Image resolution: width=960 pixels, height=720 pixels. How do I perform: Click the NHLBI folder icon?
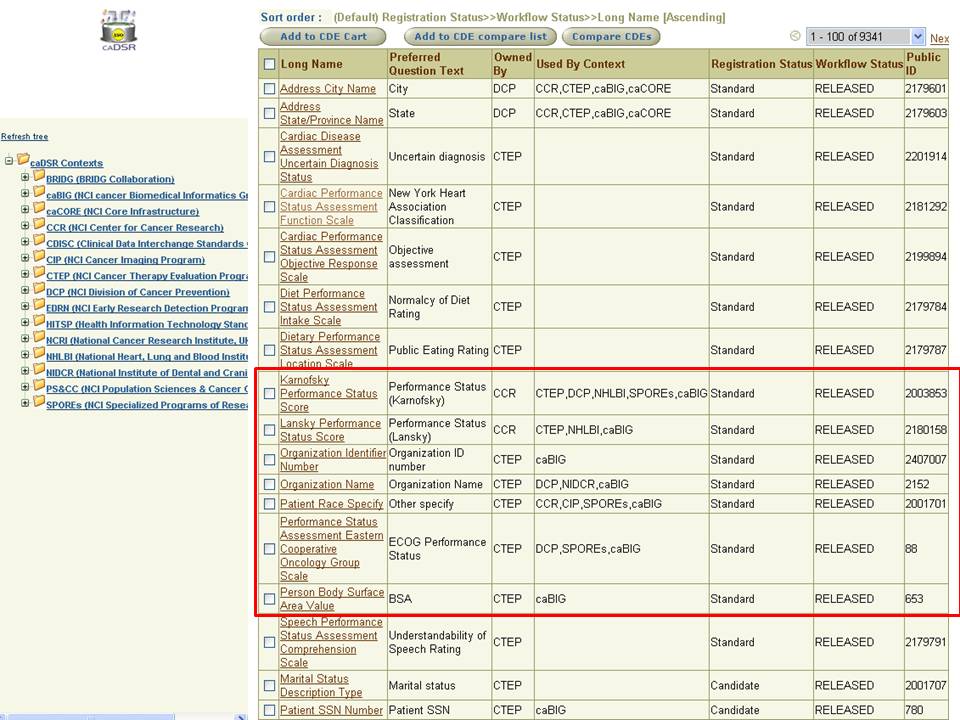(39, 353)
